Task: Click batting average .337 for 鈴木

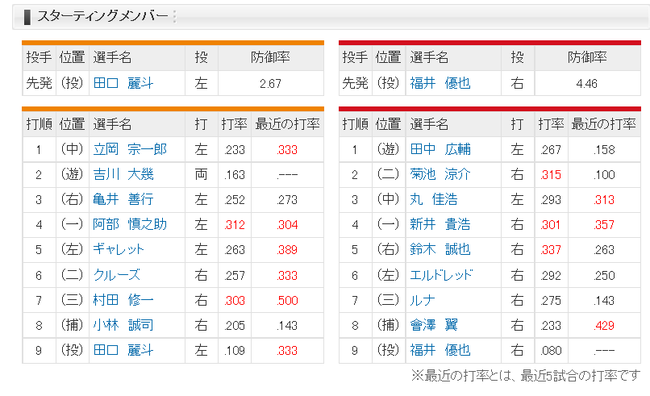Action: pos(551,250)
